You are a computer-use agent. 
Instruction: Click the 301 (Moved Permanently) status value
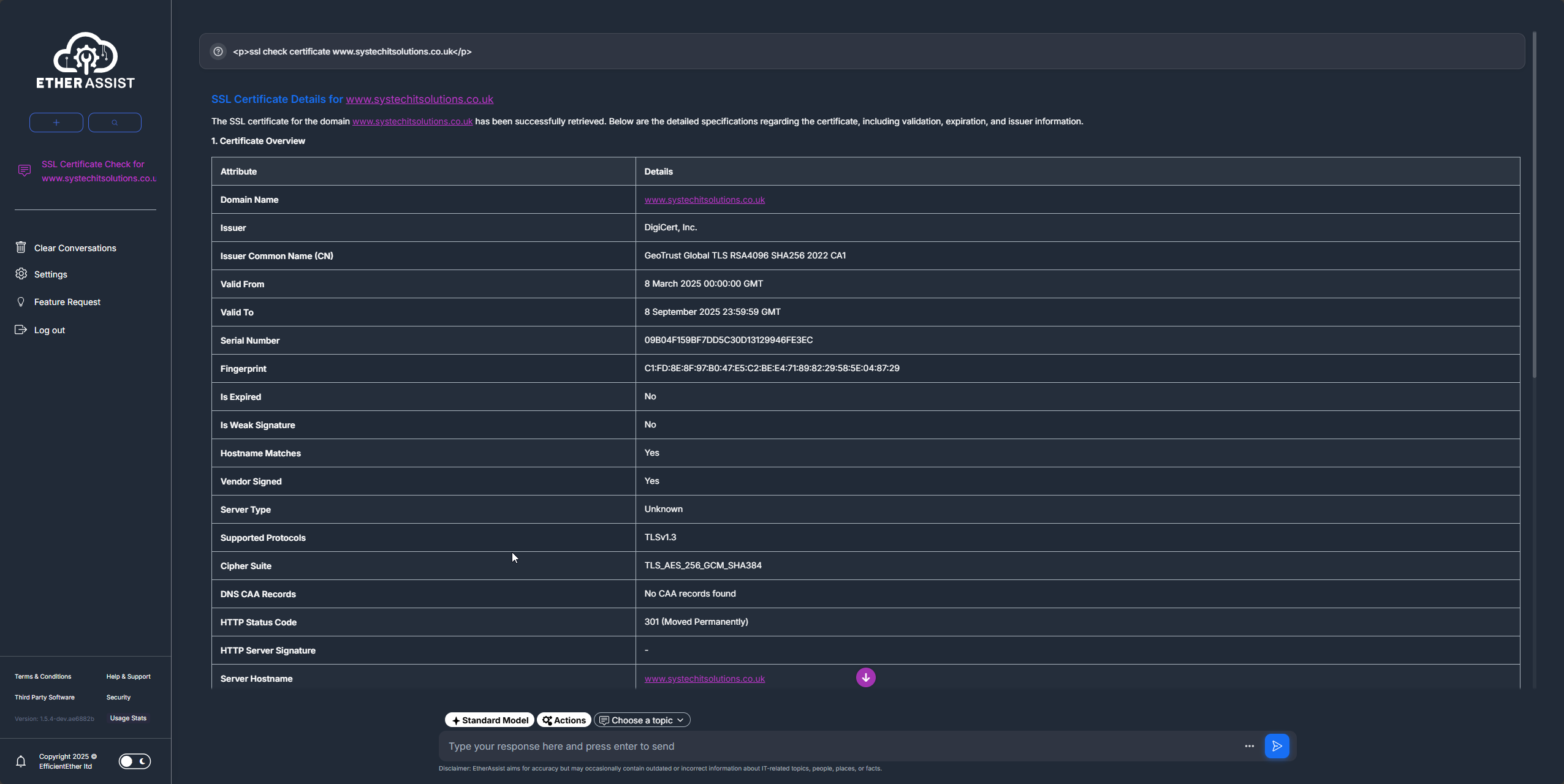[696, 622]
